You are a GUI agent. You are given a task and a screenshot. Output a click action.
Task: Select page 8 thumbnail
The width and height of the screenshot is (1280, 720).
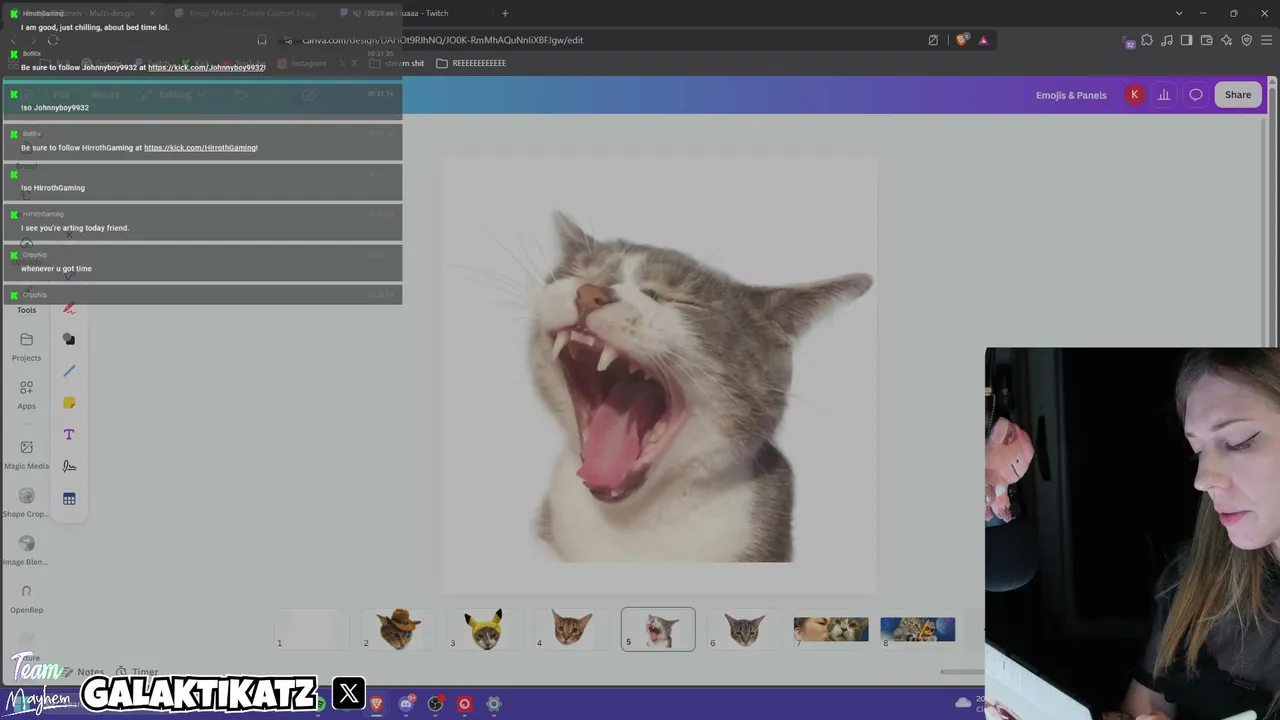[917, 629]
